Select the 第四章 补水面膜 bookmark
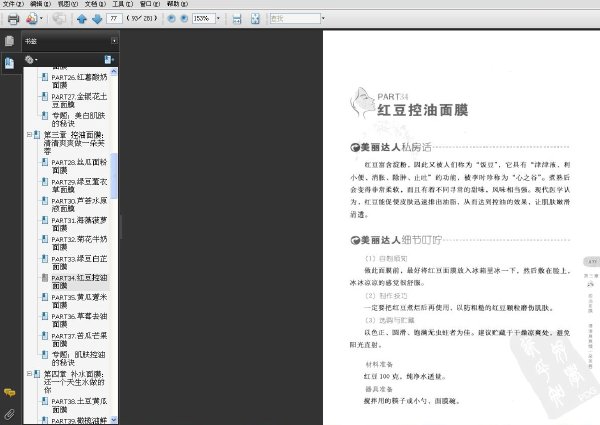This screenshot has height=425, width=600. (74, 382)
